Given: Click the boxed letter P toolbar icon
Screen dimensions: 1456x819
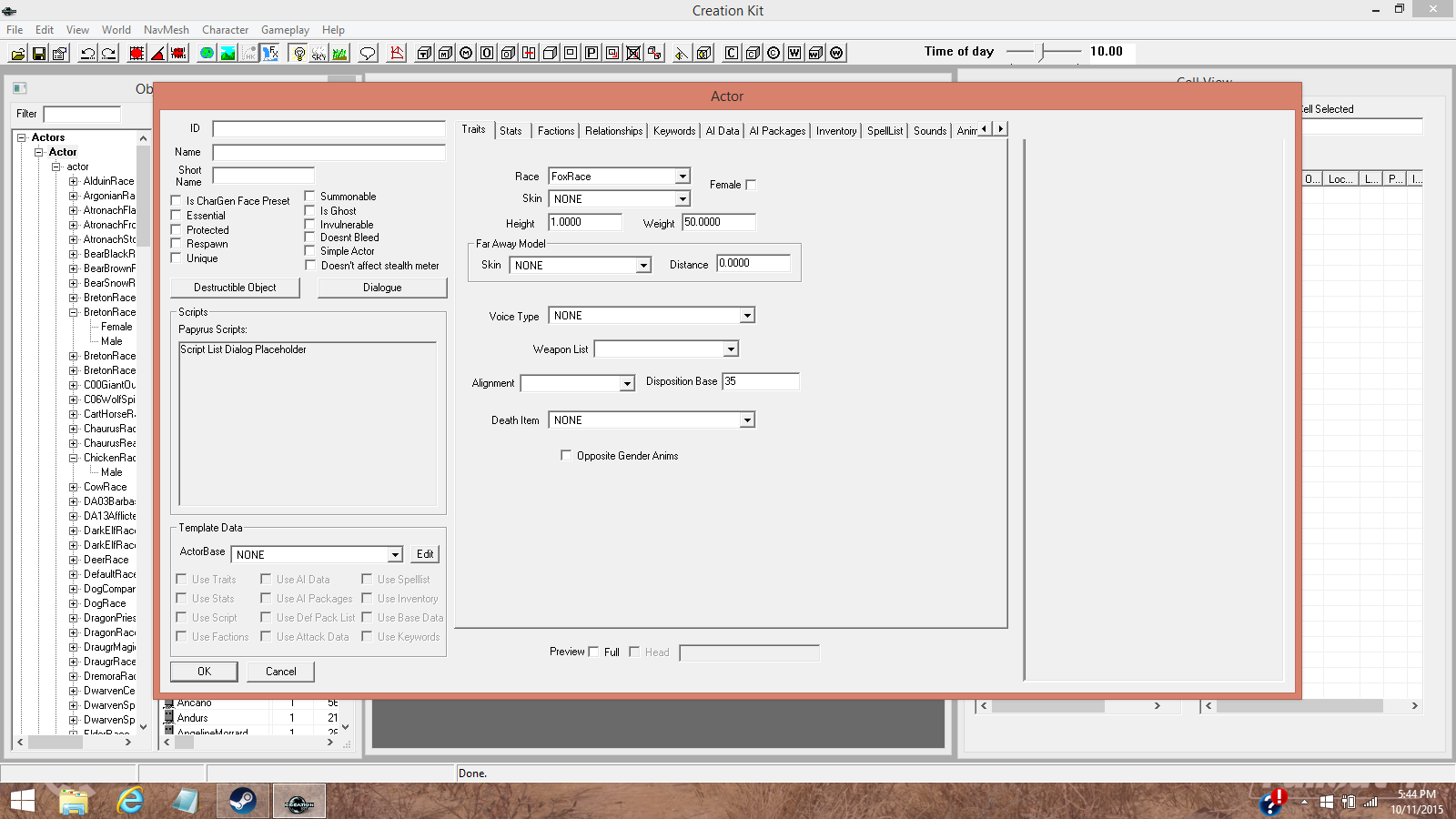Looking at the screenshot, I should (592, 53).
